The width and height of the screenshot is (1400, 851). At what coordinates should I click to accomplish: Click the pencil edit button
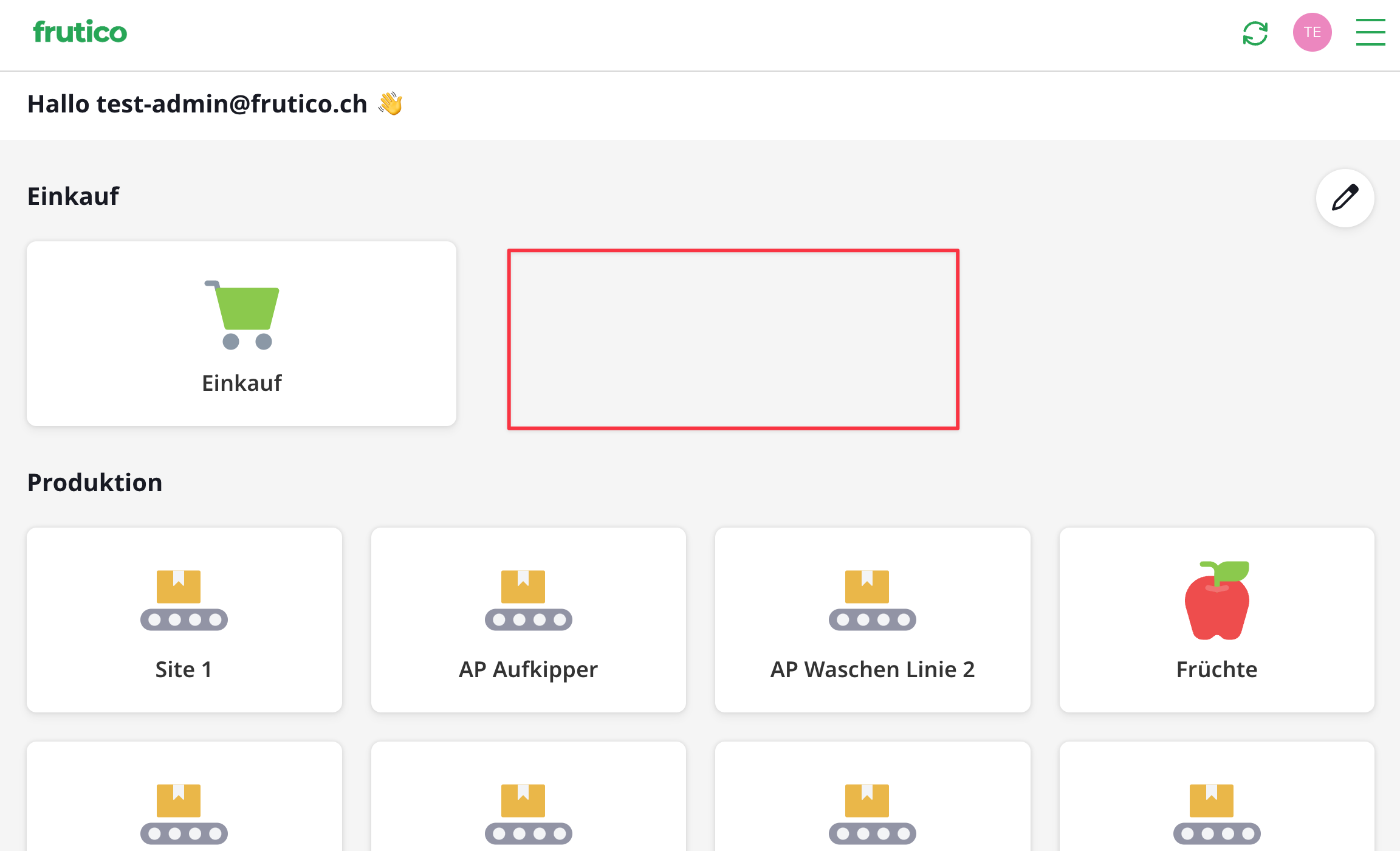(1345, 198)
